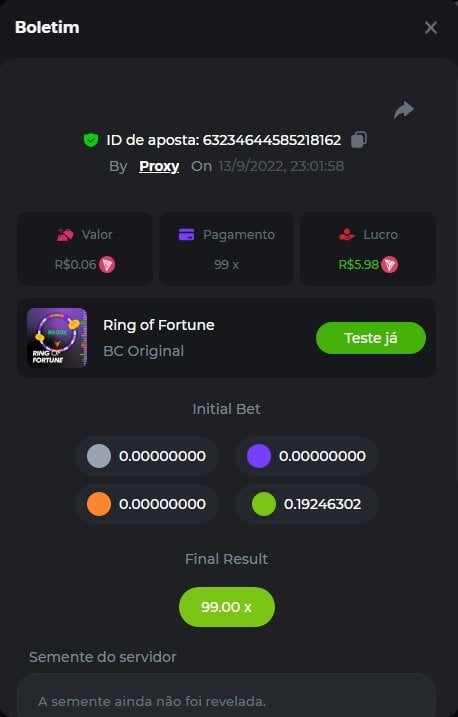This screenshot has width=458, height=717.
Task: Click the share arrow icon
Action: (404, 110)
